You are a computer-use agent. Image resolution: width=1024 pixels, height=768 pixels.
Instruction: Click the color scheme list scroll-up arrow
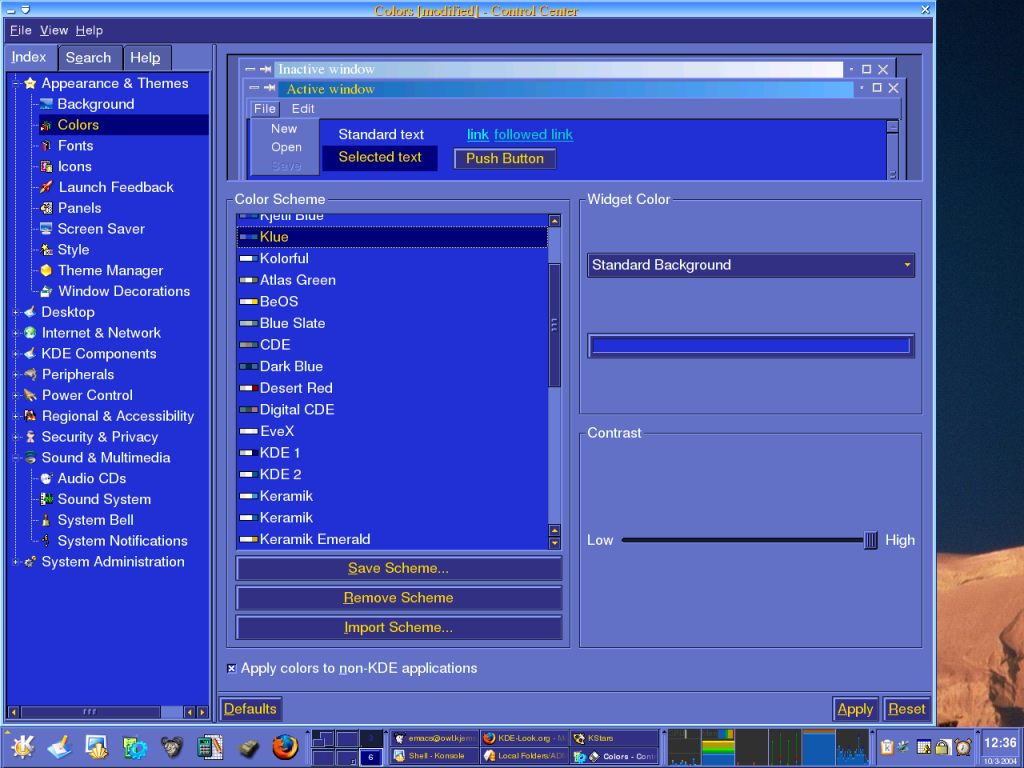(x=554, y=221)
